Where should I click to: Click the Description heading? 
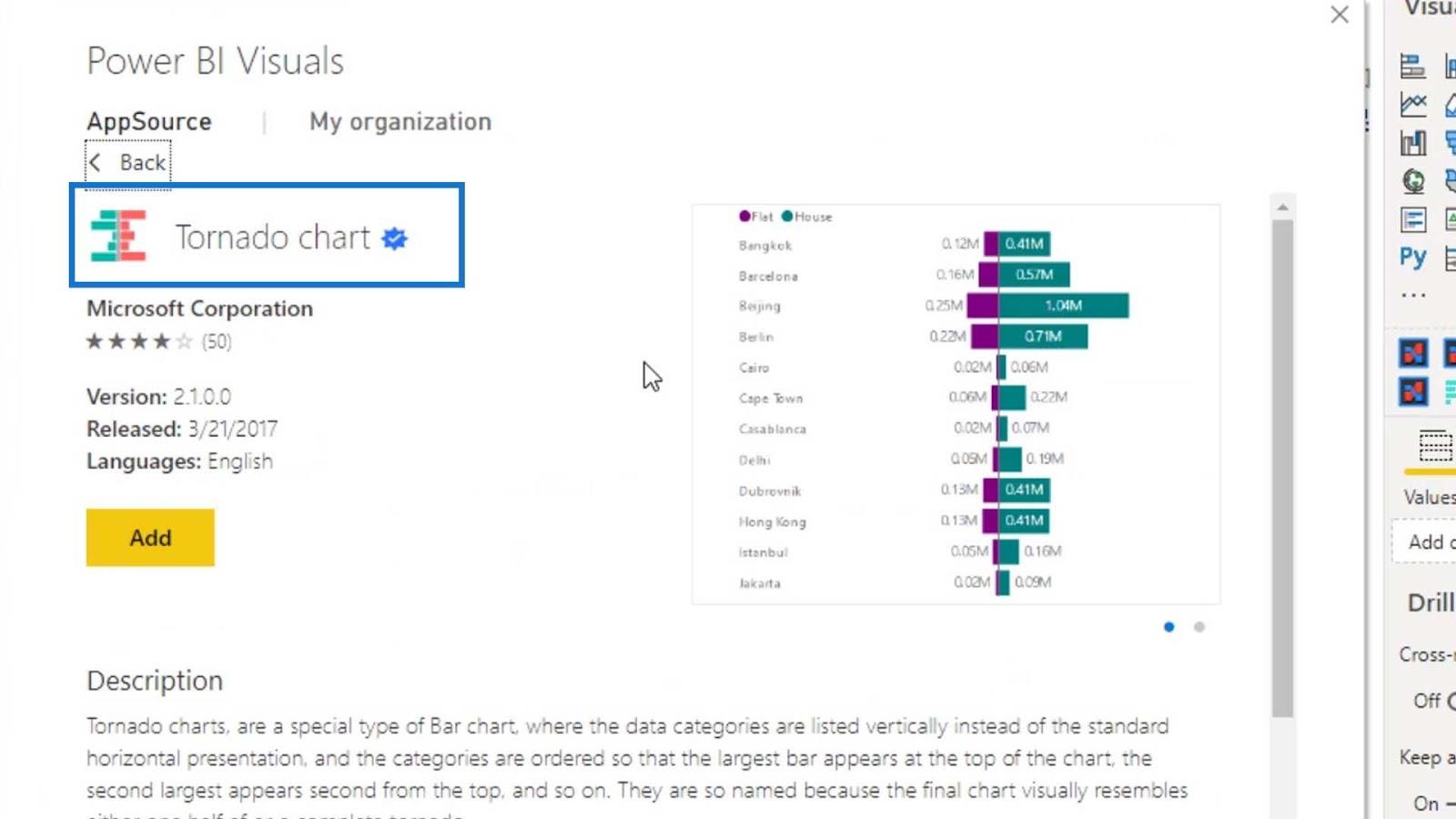(155, 681)
